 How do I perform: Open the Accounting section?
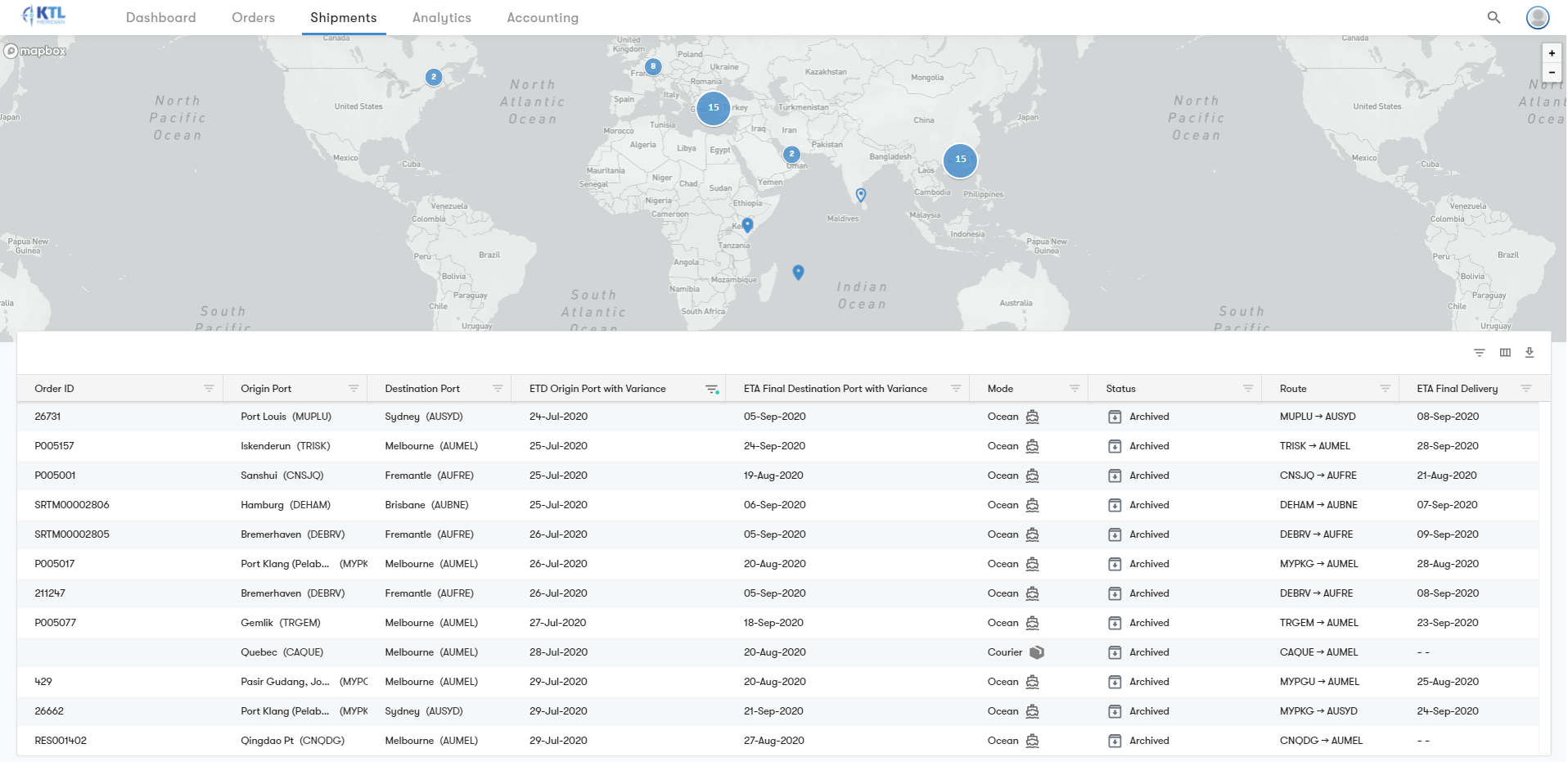tap(542, 17)
